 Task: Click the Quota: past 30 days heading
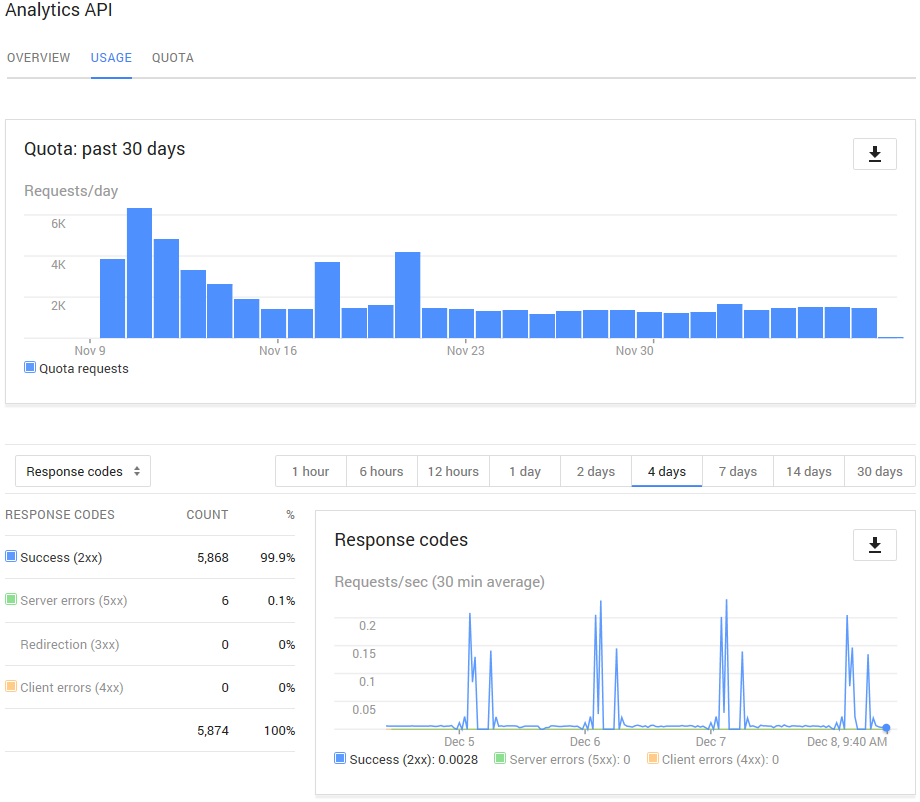pos(104,149)
